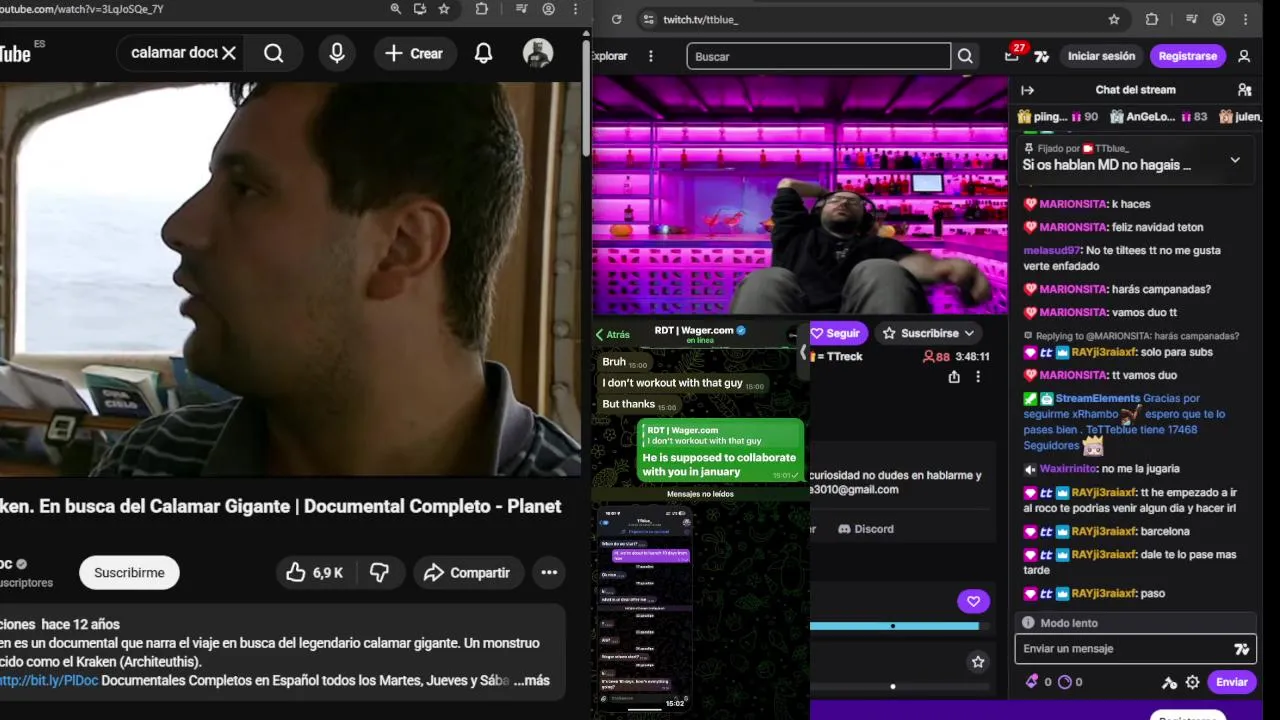This screenshot has width=1280, height=720.
Task: Expand the video description with ...más
Action: [531, 680]
